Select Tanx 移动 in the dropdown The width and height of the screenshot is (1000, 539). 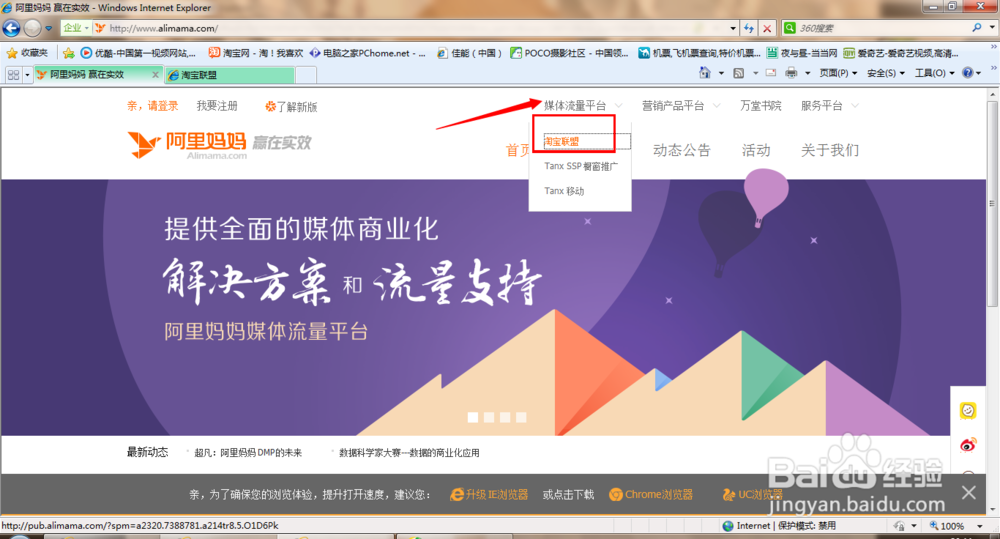[x=564, y=191]
